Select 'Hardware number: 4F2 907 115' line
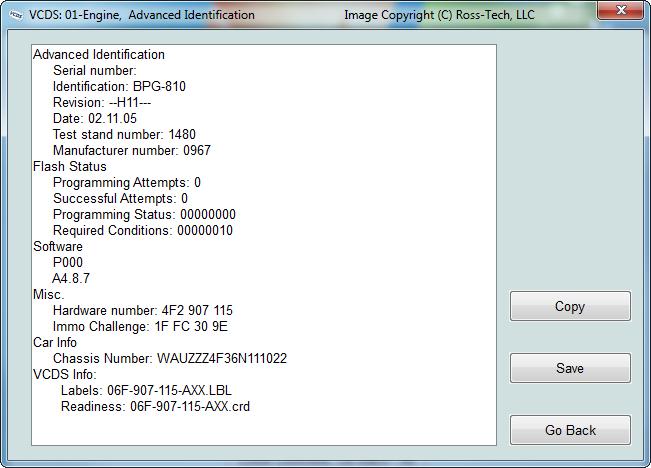 [x=143, y=310]
